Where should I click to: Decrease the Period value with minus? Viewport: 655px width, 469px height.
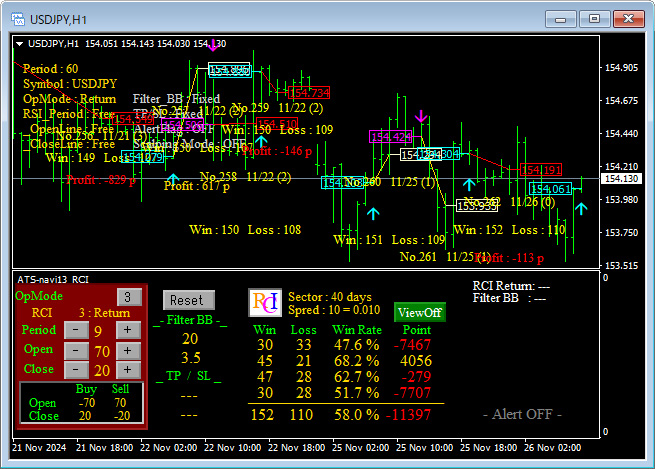click(76, 330)
